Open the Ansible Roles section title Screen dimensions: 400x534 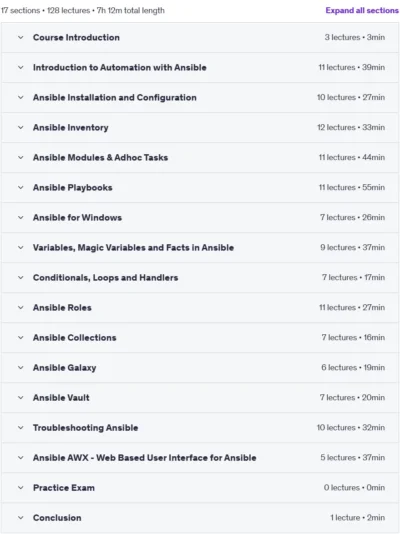[62, 308]
